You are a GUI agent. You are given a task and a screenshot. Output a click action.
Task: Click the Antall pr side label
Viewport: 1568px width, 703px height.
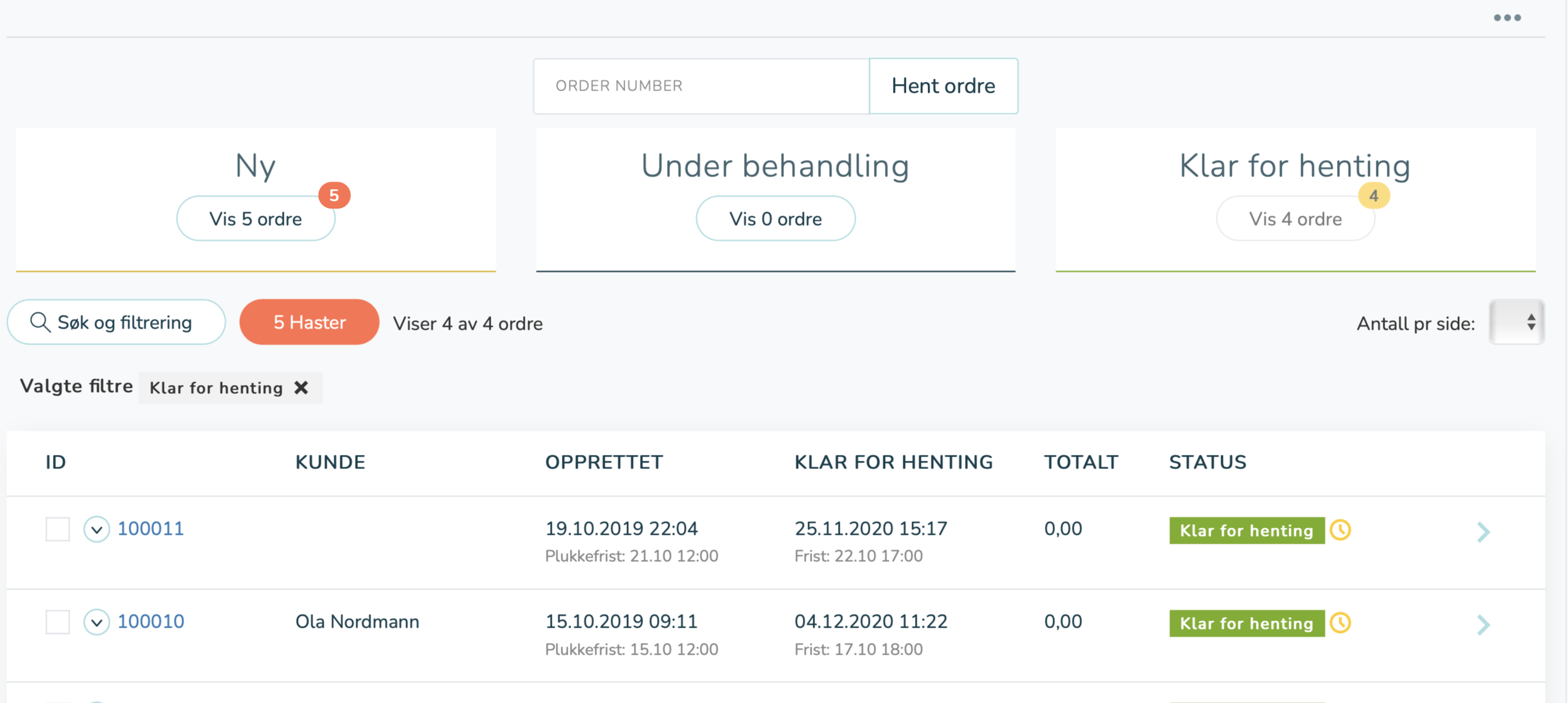pos(1415,323)
